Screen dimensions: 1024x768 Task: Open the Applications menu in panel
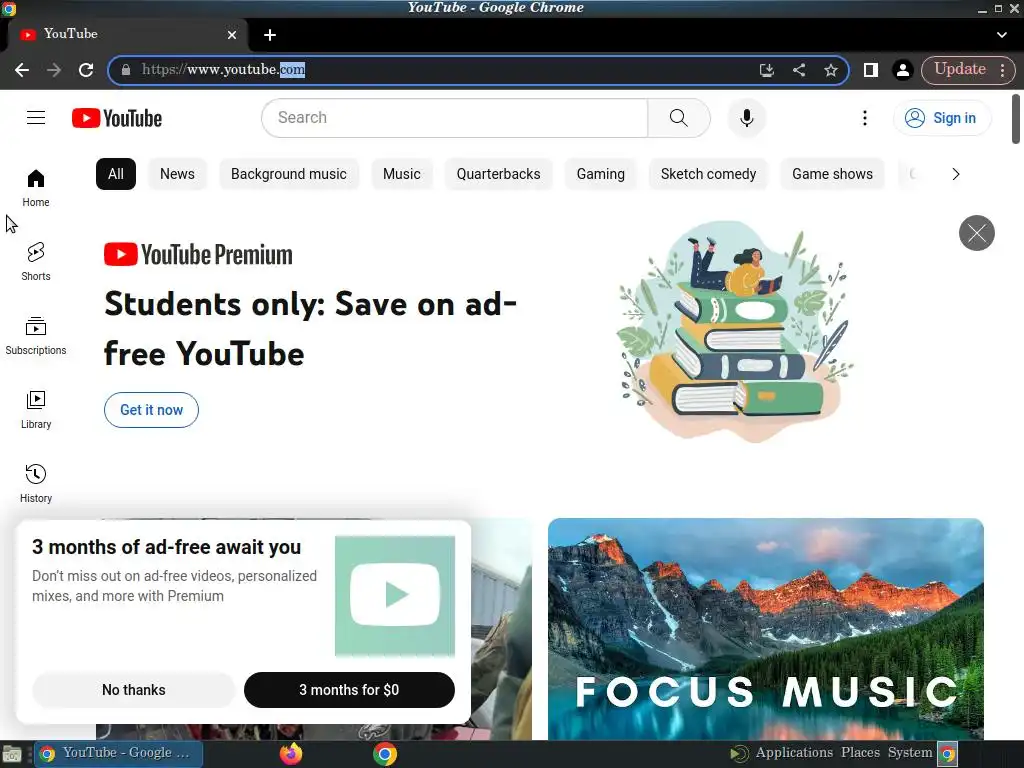[x=794, y=753]
